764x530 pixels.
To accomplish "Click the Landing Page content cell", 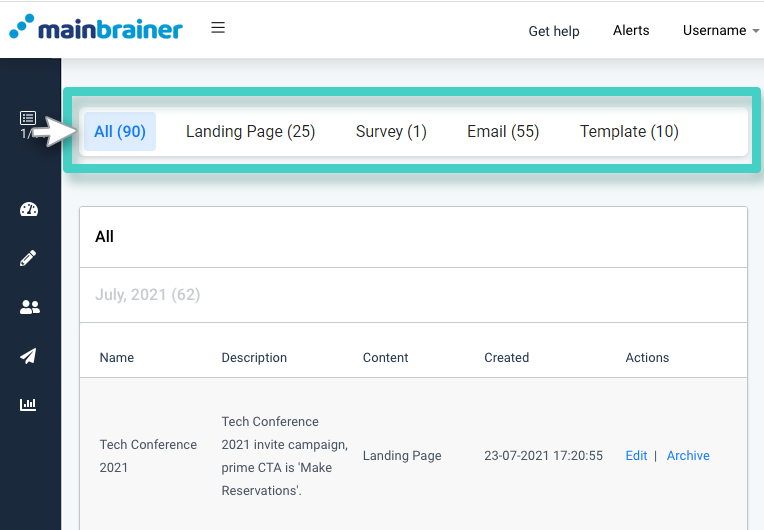I will point(402,455).
